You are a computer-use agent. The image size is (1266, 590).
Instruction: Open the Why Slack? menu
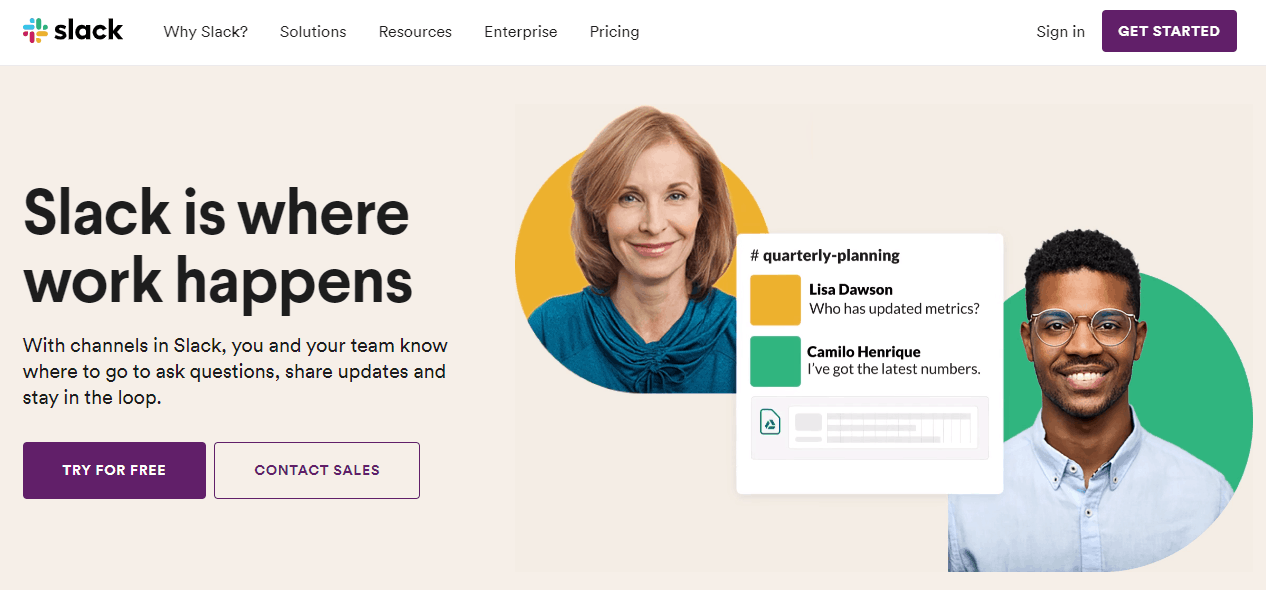206,32
